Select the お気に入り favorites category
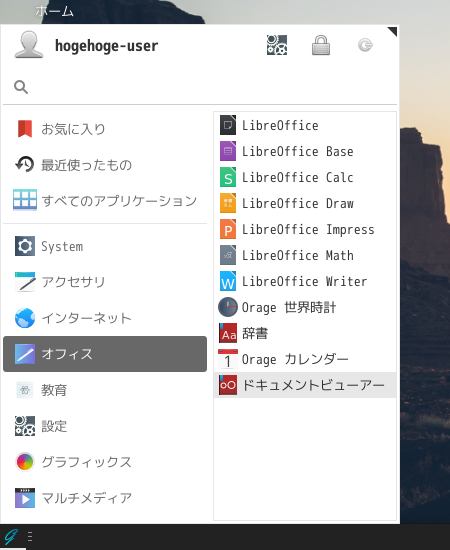Image resolution: width=450 pixels, height=550 pixels. pyautogui.click(x=105, y=129)
